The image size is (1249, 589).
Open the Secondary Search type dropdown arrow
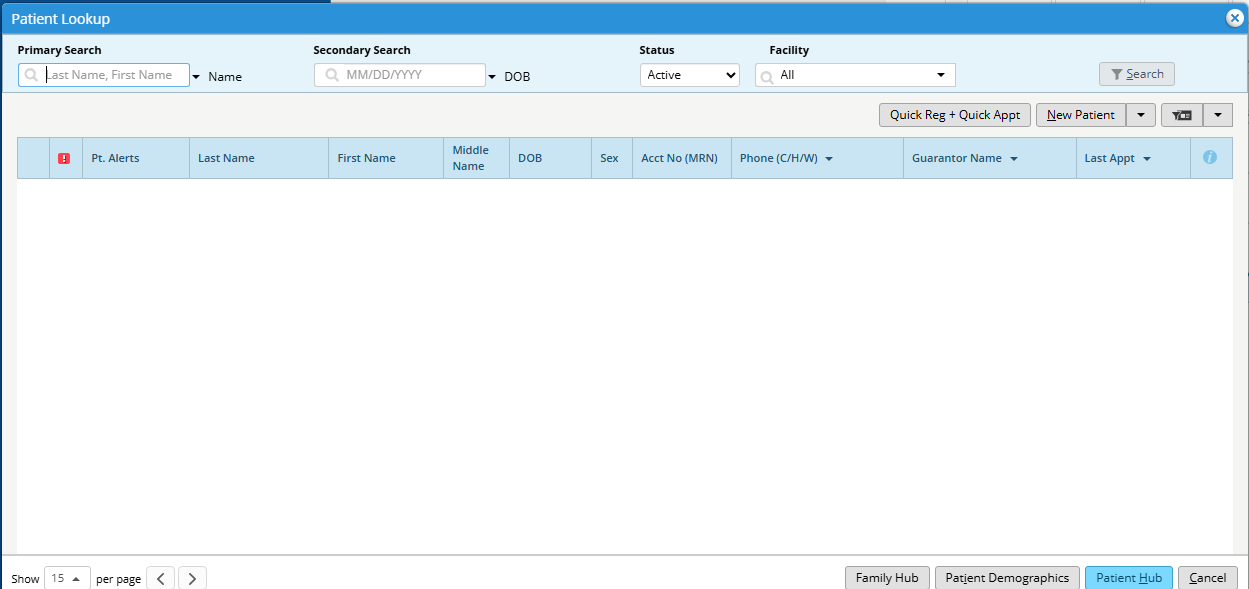[x=492, y=77]
